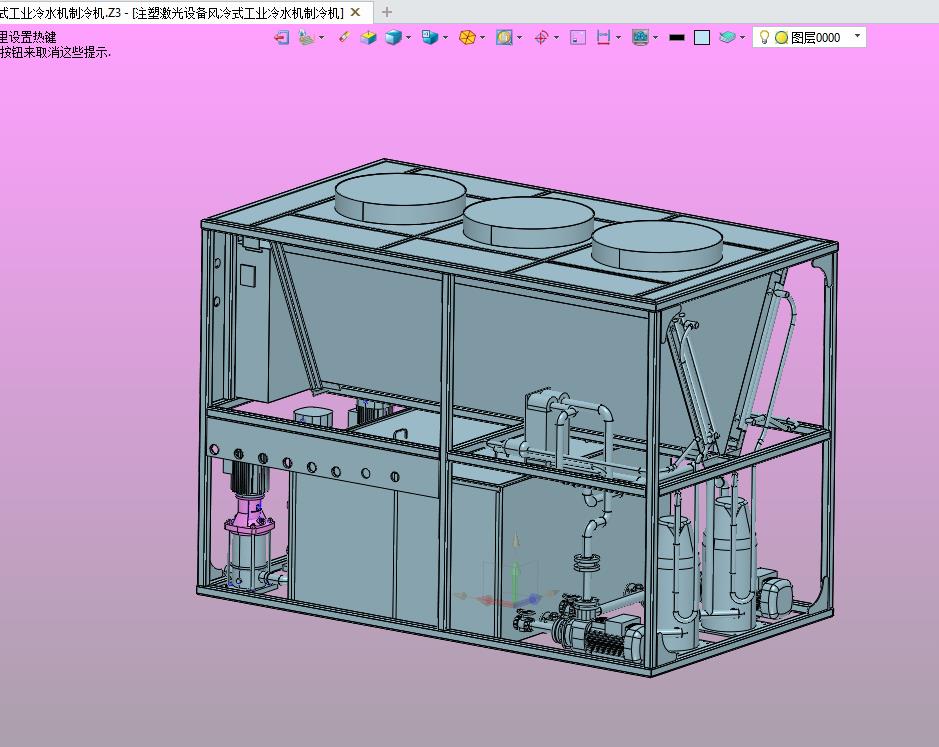Screen dimensions: 939x747
Task: Click the eraser/clear highlight icon
Action: point(344,37)
